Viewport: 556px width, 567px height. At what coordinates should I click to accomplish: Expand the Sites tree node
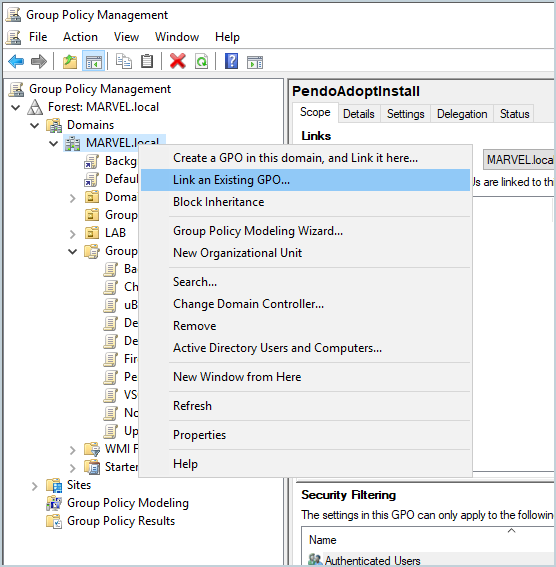click(x=35, y=486)
